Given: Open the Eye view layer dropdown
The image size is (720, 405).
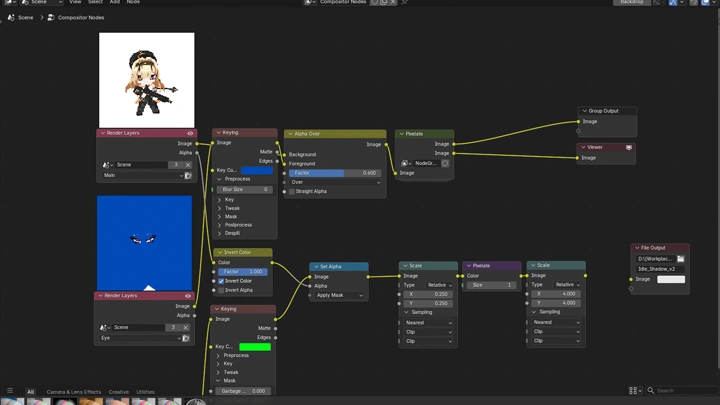Looking at the screenshot, I should coord(141,338).
